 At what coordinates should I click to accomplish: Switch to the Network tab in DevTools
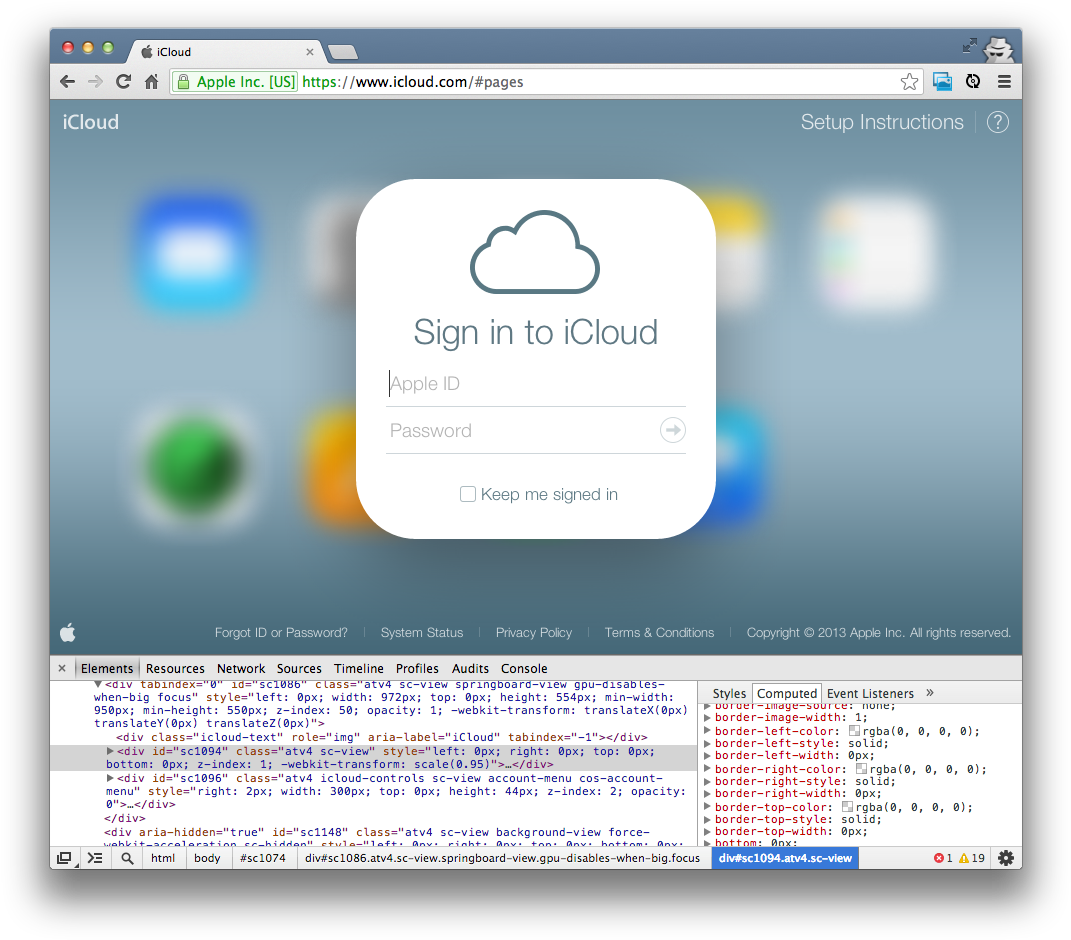241,668
